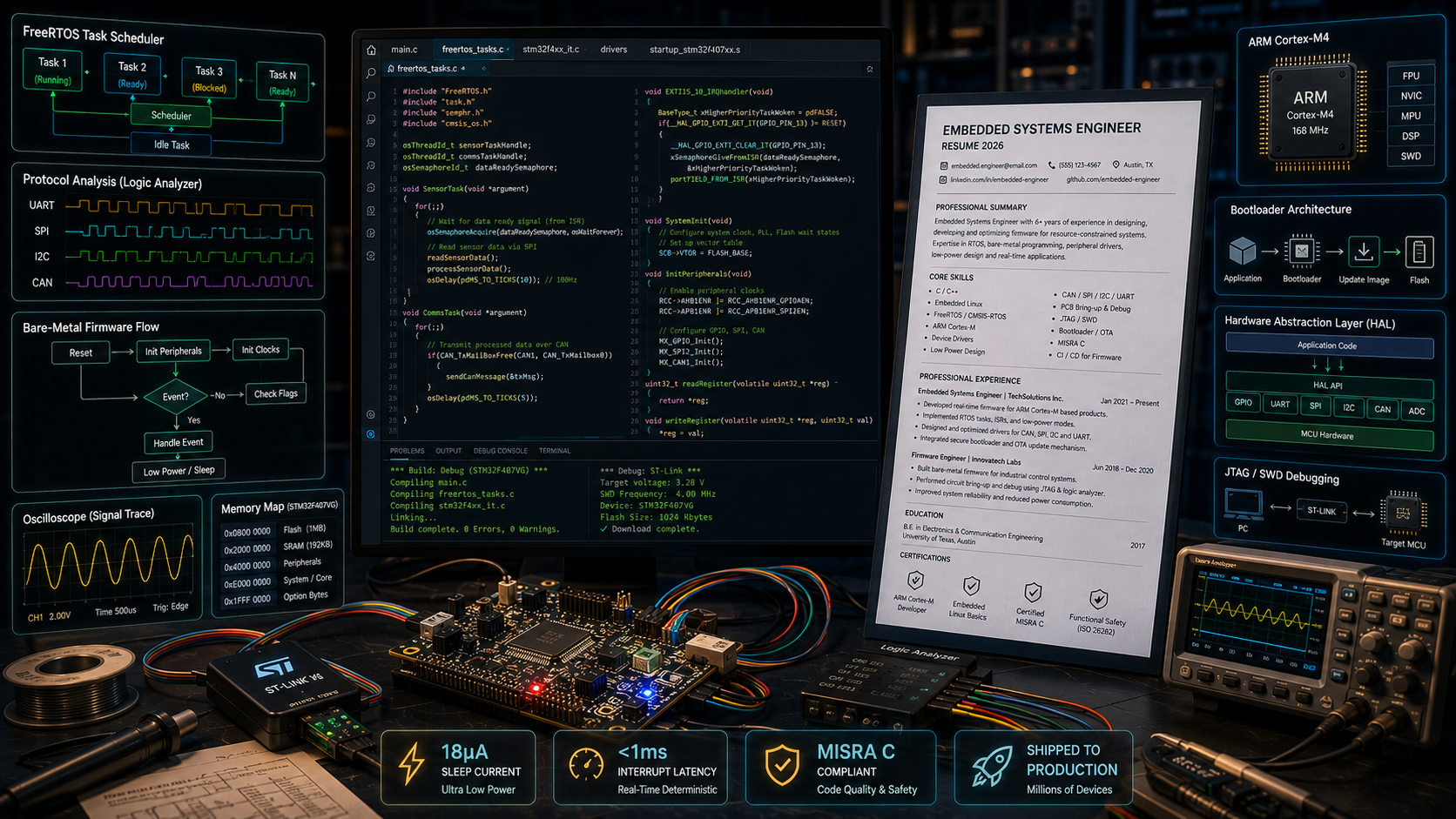
Task: Switch to the stm32f4xx_it.c tab
Action: [550, 50]
